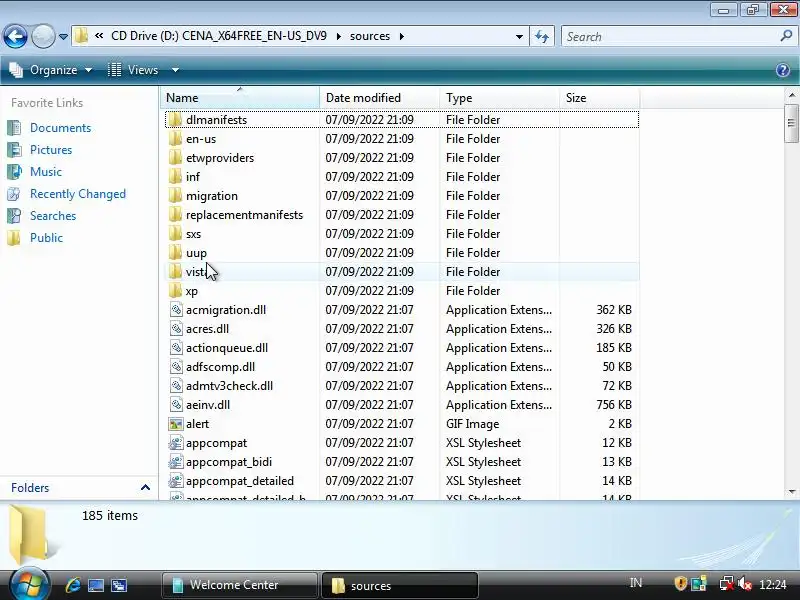This screenshot has width=800, height=600.
Task: Open the recent pages dropdown arrow
Action: pos(63,37)
